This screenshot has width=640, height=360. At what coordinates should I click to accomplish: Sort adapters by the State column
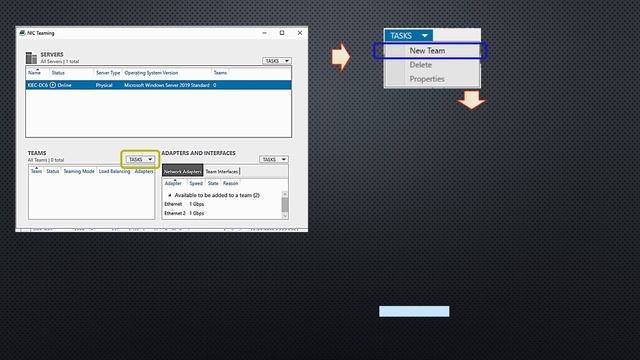point(213,183)
